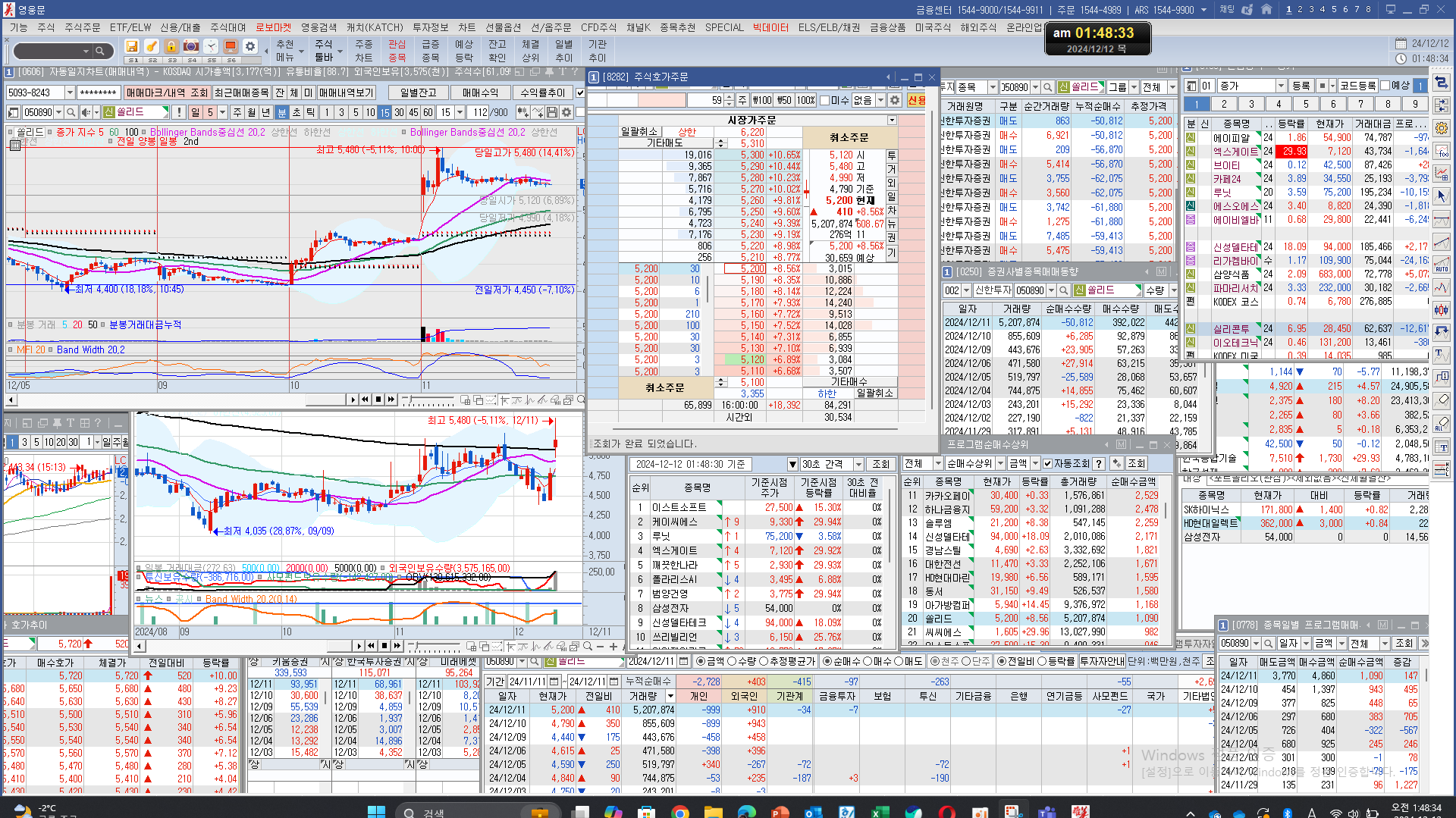Click quantity stepper arrows beside 59
The height and width of the screenshot is (818, 1456).
[x=729, y=100]
